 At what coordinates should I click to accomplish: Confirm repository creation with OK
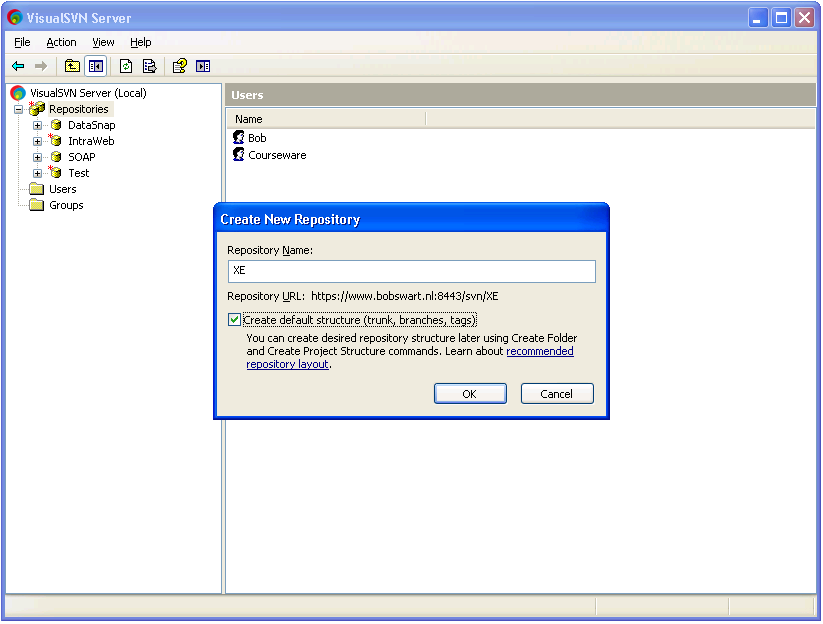pyautogui.click(x=470, y=394)
